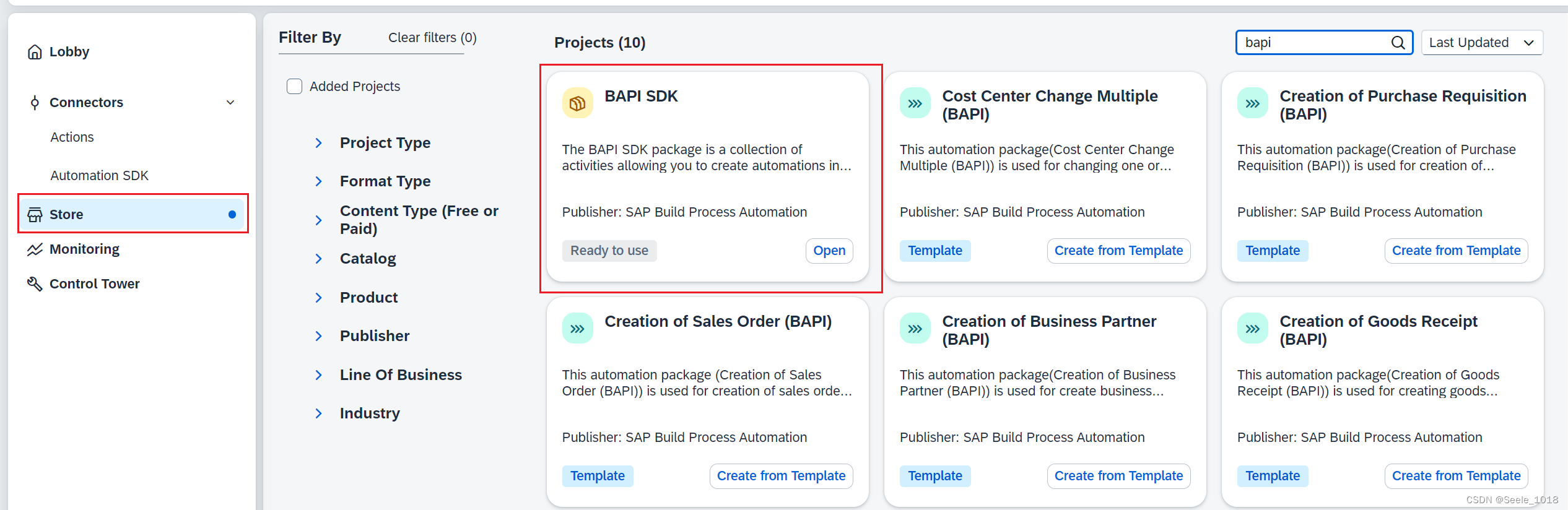Expand Content Type (Free or Paid) filter
The height and width of the screenshot is (510, 1568).
318,220
